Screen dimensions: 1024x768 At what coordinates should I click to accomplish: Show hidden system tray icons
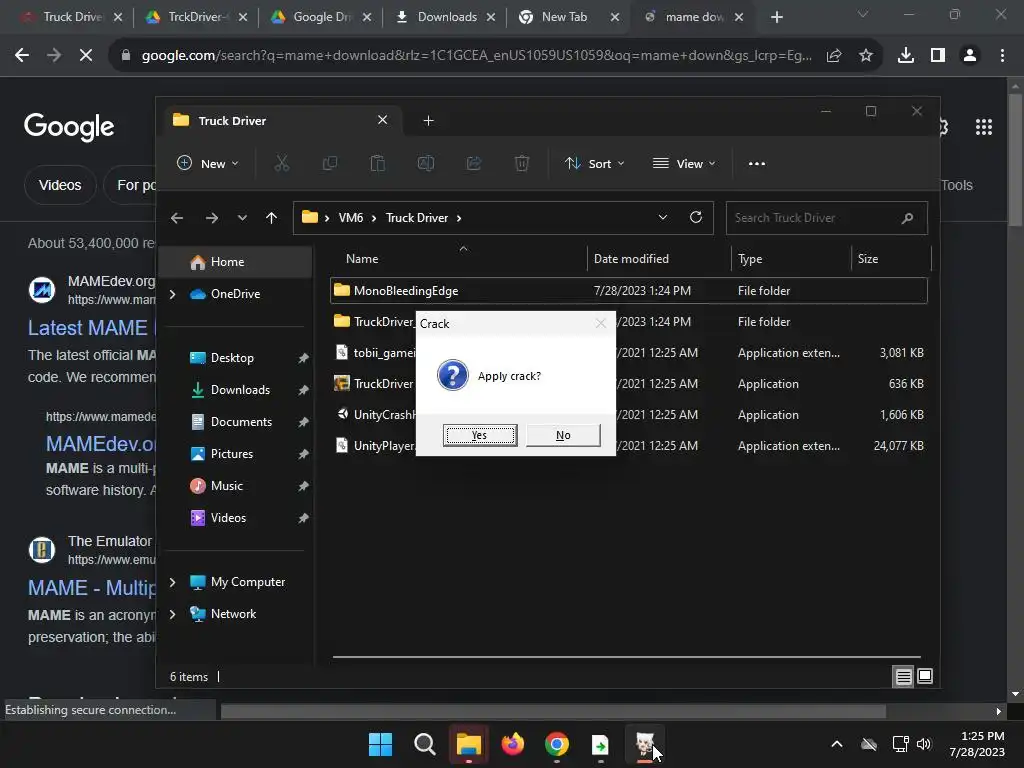837,744
